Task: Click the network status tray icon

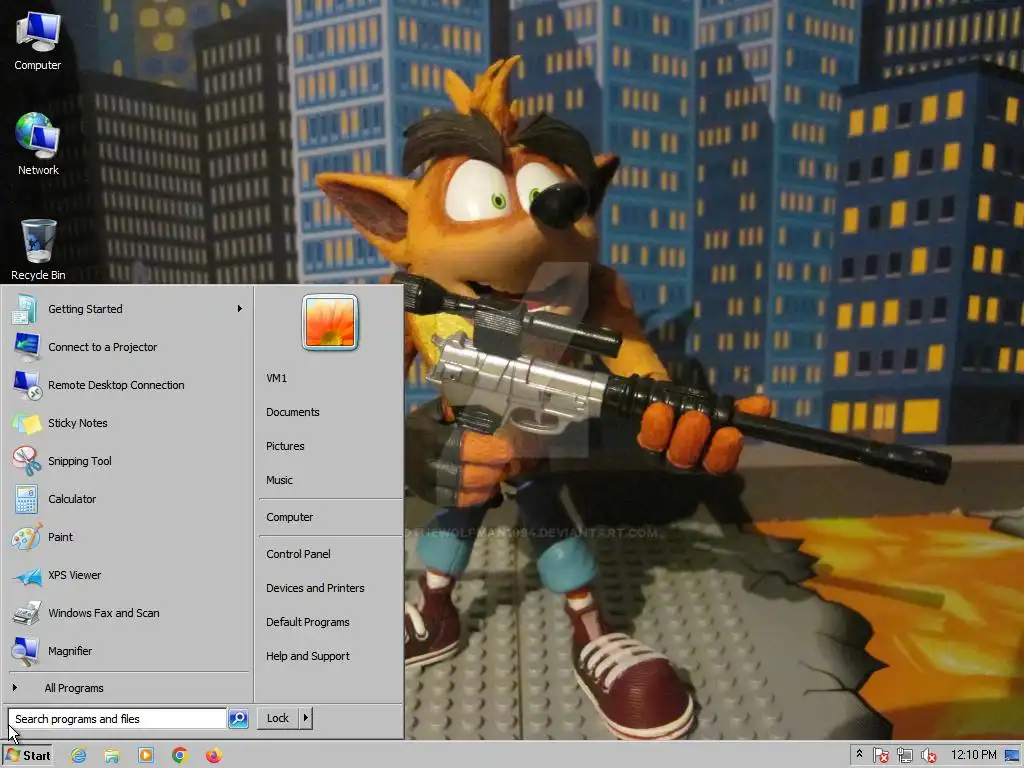Action: click(904, 756)
